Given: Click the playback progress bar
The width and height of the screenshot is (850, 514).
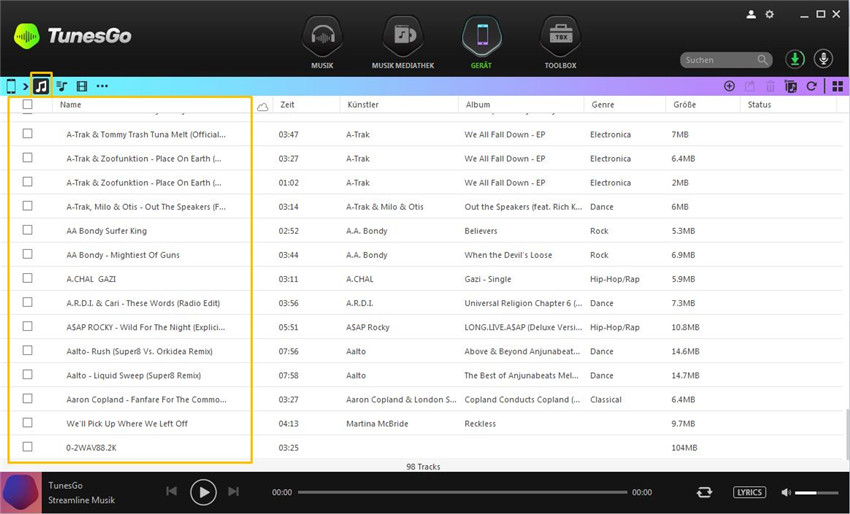Looking at the screenshot, I should click(462, 492).
